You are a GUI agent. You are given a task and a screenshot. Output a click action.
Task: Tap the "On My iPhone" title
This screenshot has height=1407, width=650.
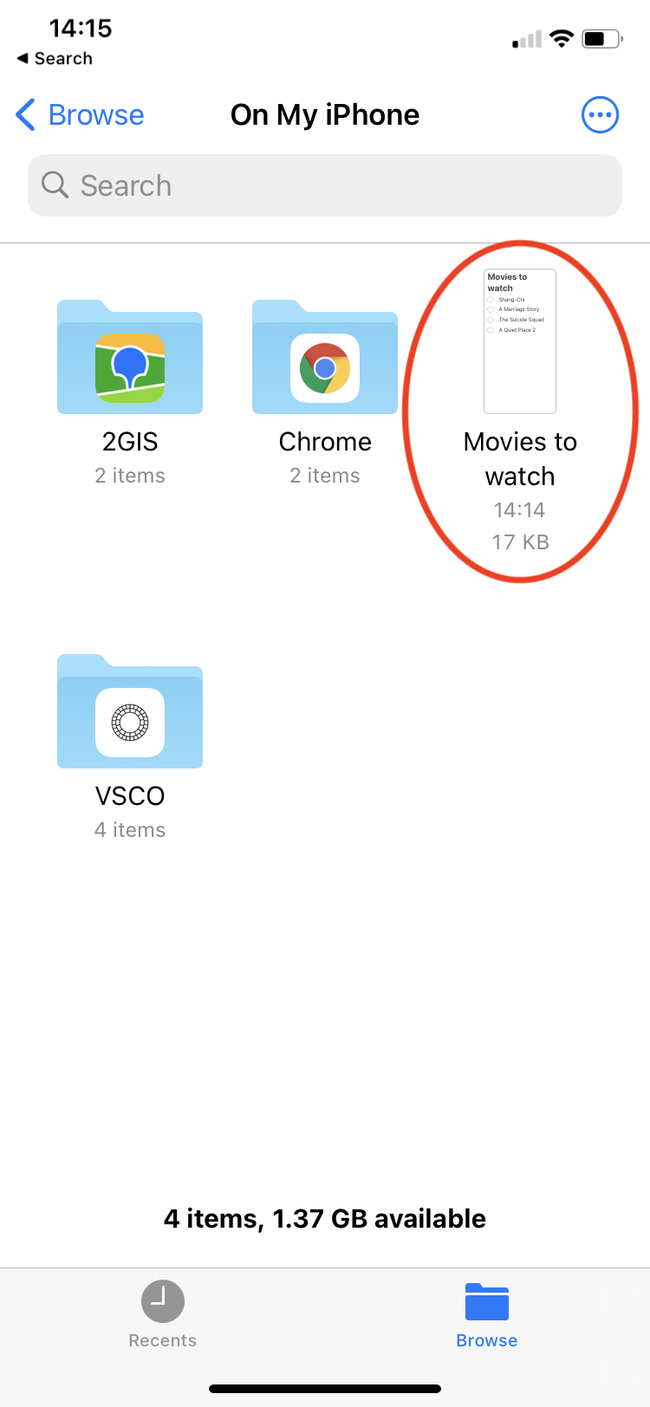coord(325,115)
